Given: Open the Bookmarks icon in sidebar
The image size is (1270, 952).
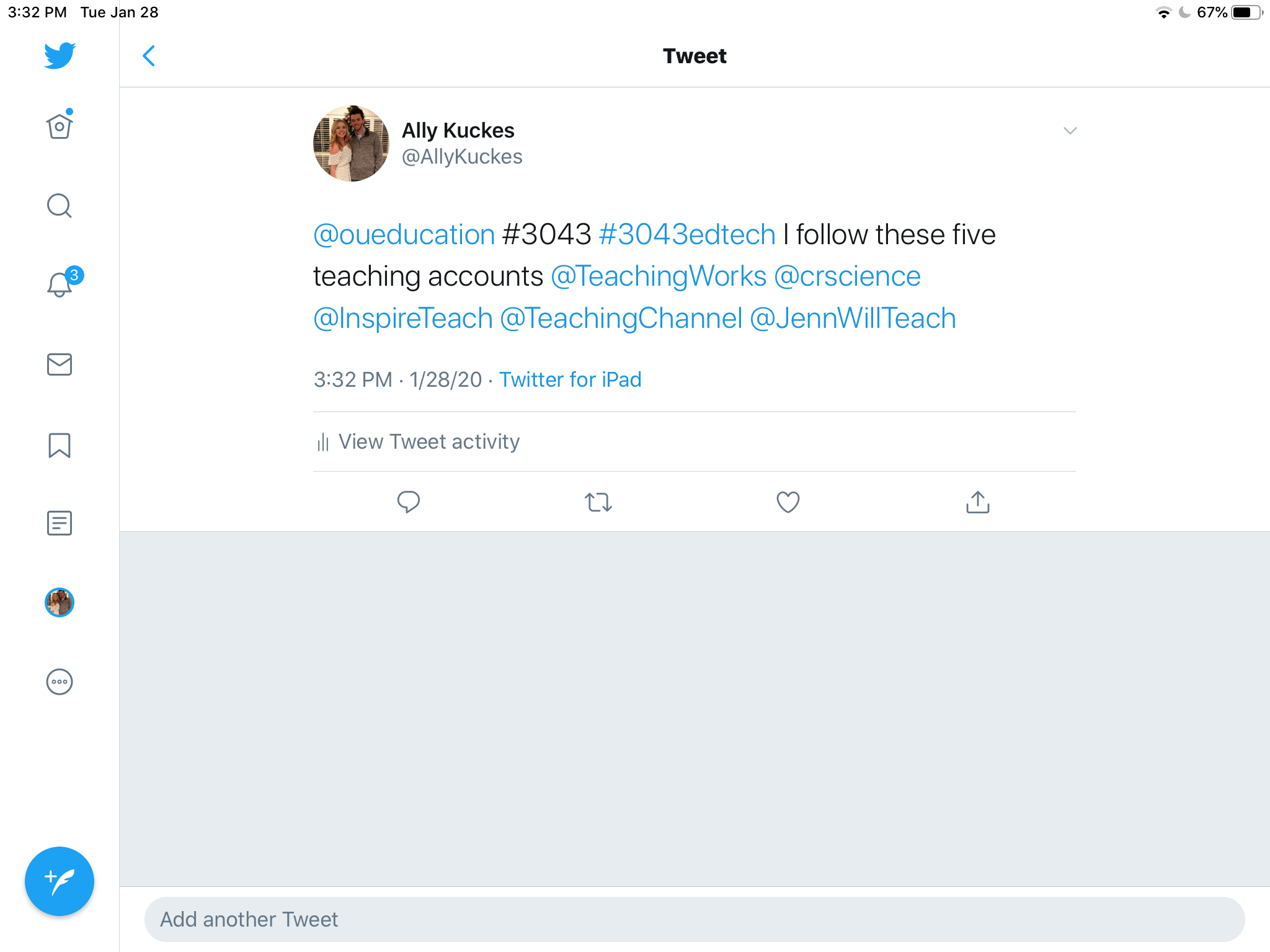Looking at the screenshot, I should click(60, 445).
